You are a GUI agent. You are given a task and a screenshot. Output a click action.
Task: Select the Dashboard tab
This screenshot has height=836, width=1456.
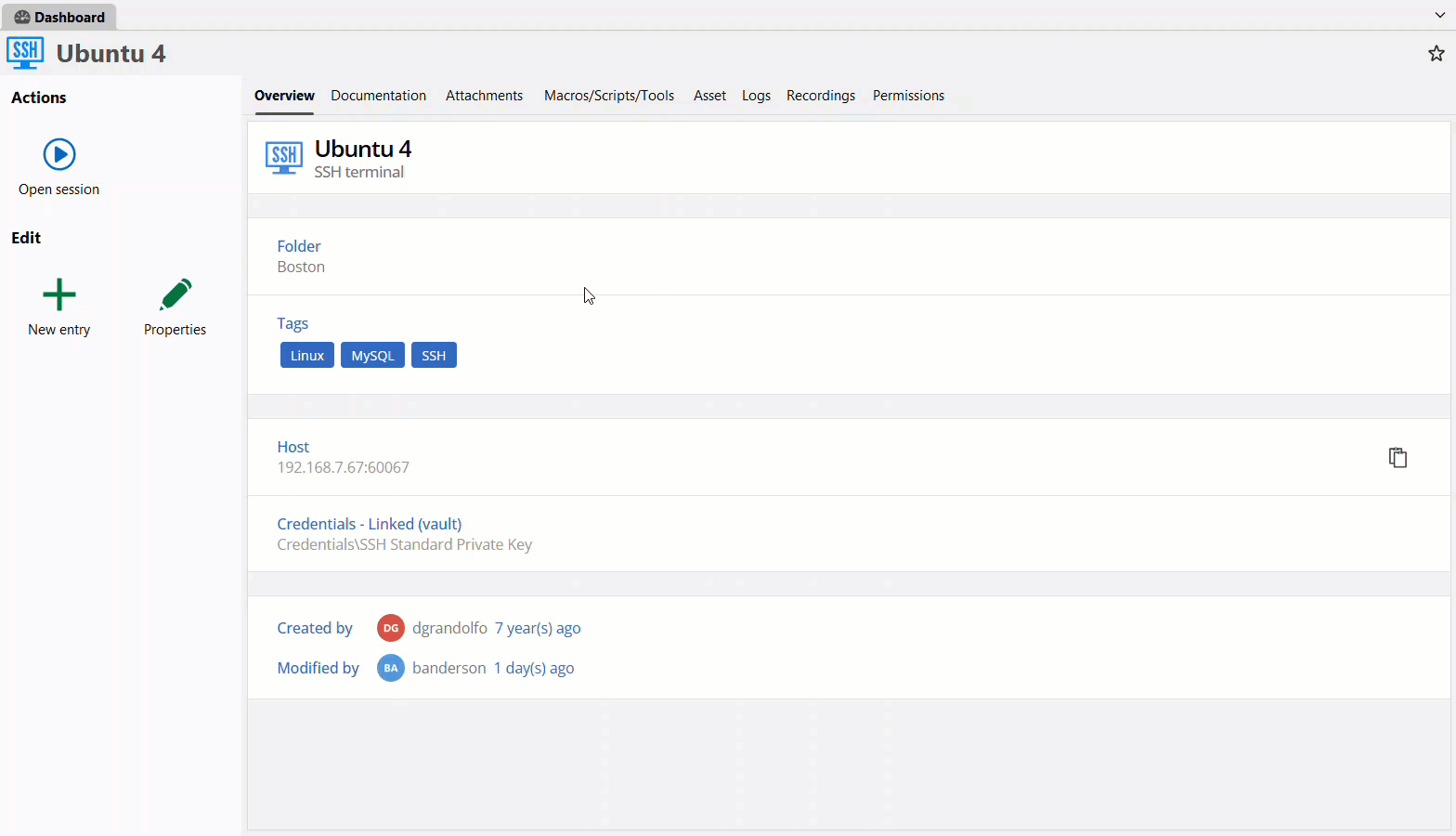point(59,17)
